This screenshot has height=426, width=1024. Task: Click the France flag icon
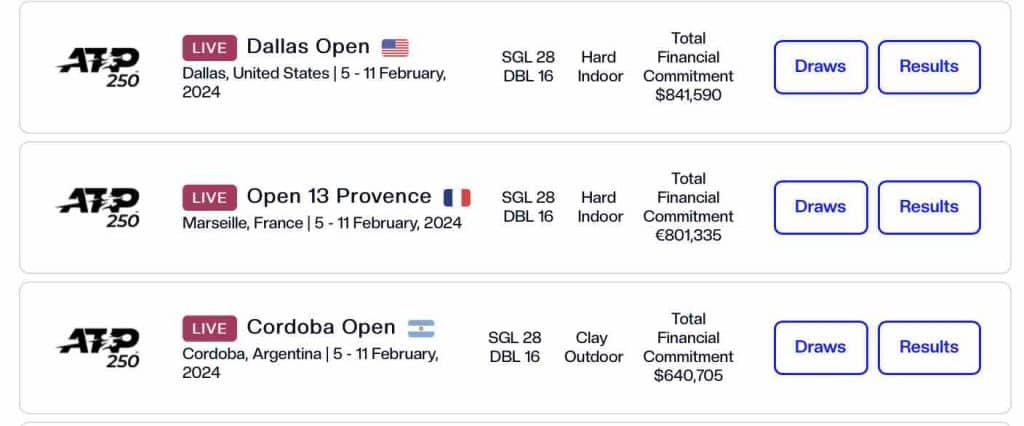coord(456,197)
